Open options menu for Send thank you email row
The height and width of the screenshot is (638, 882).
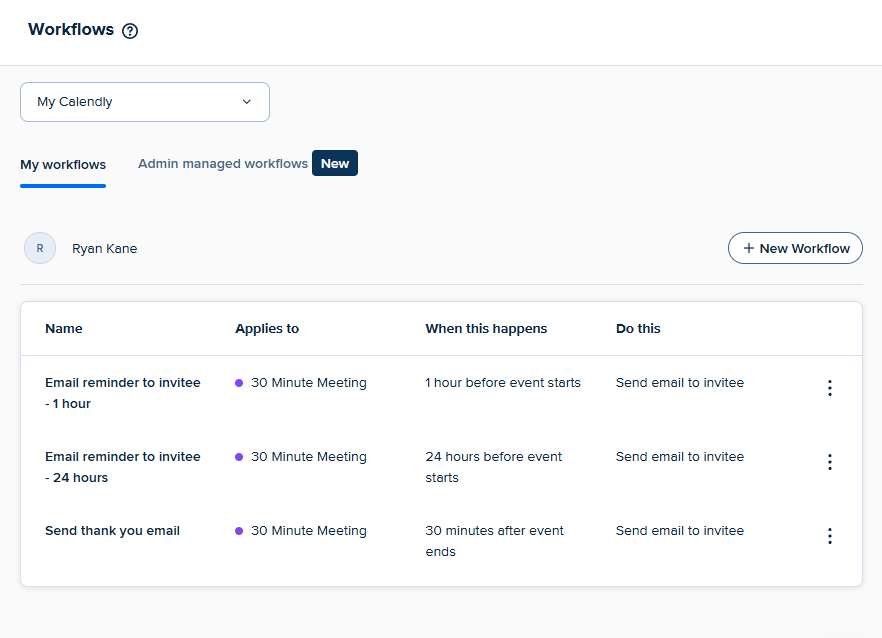pyautogui.click(x=830, y=536)
